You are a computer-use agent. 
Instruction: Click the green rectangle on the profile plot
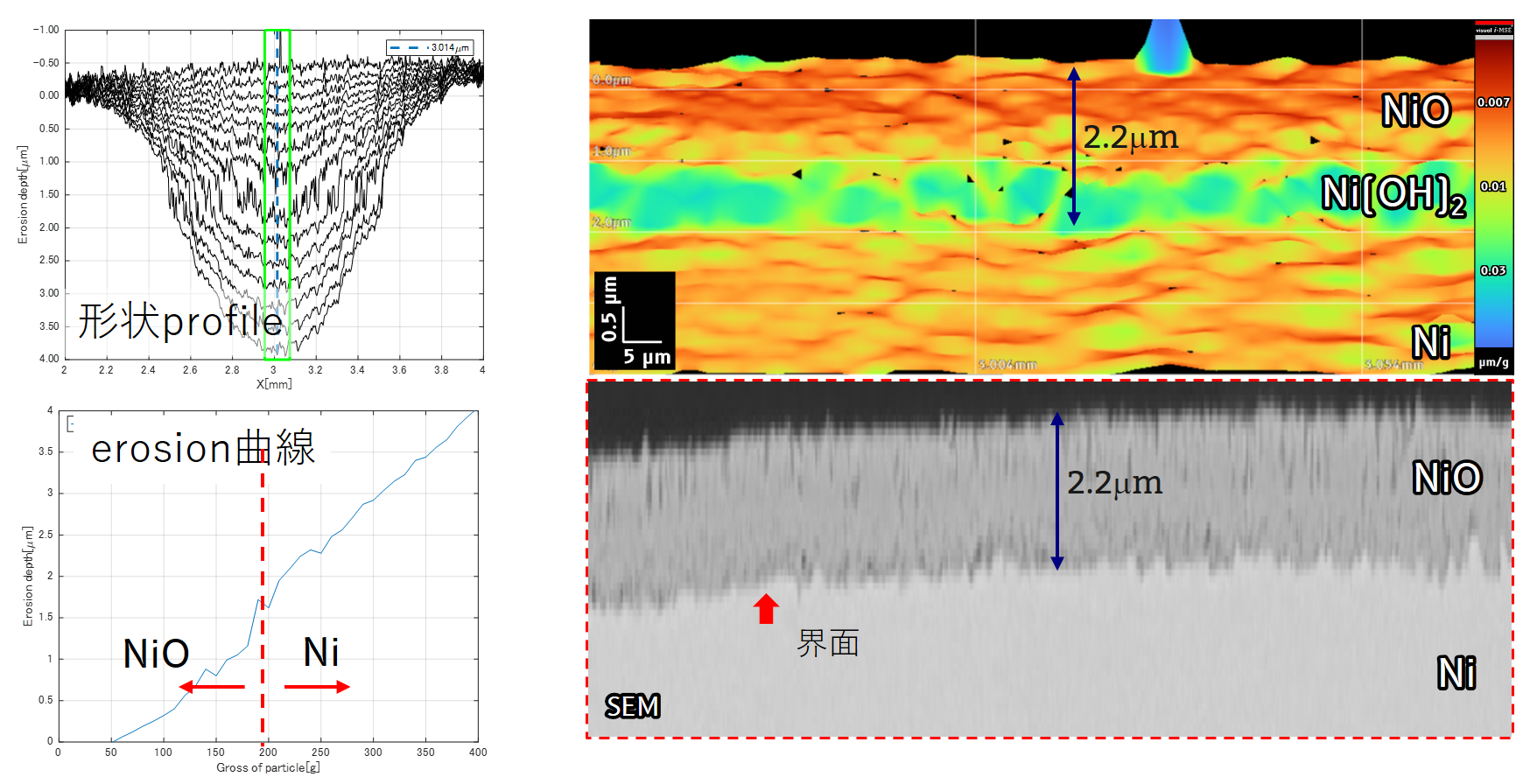tap(277, 194)
